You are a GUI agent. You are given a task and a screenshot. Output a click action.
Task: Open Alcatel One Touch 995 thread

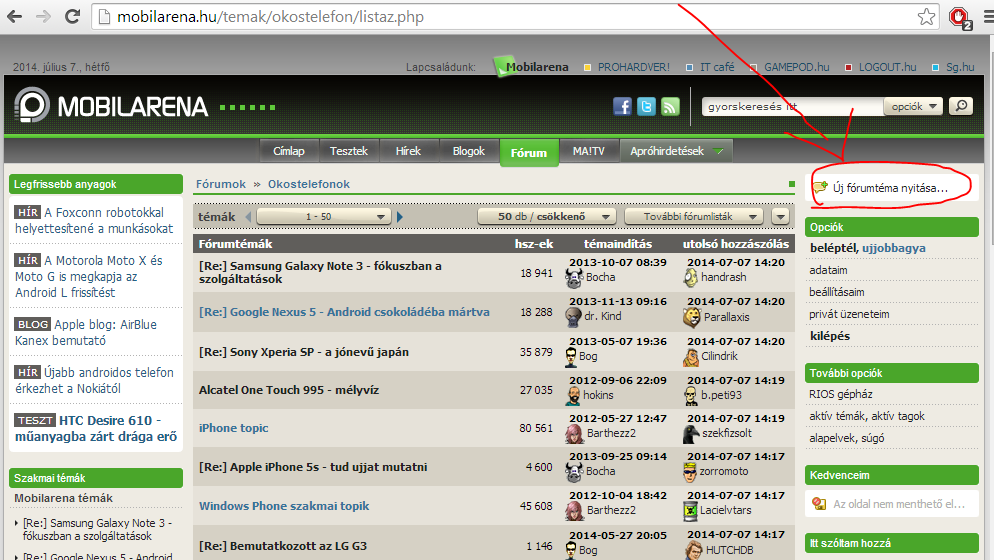[x=289, y=390]
